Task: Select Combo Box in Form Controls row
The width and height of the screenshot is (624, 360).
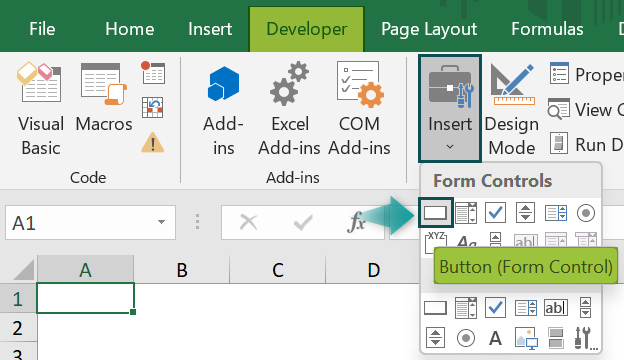Action: [466, 213]
